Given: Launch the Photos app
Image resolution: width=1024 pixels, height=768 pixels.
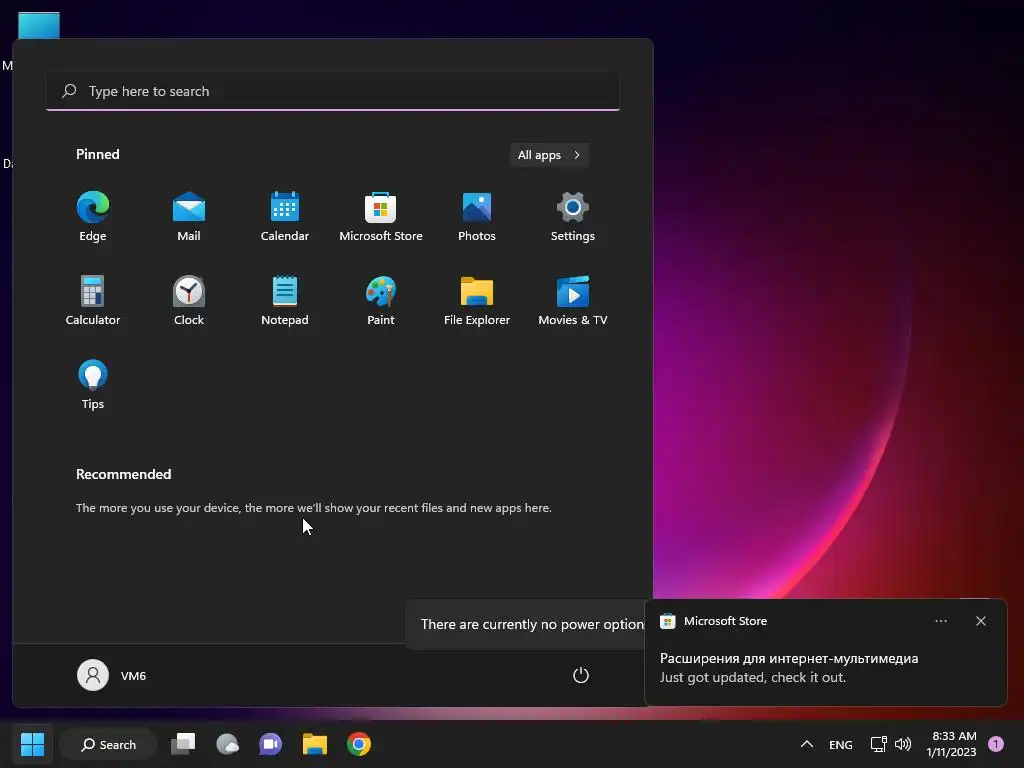Looking at the screenshot, I should [x=477, y=217].
